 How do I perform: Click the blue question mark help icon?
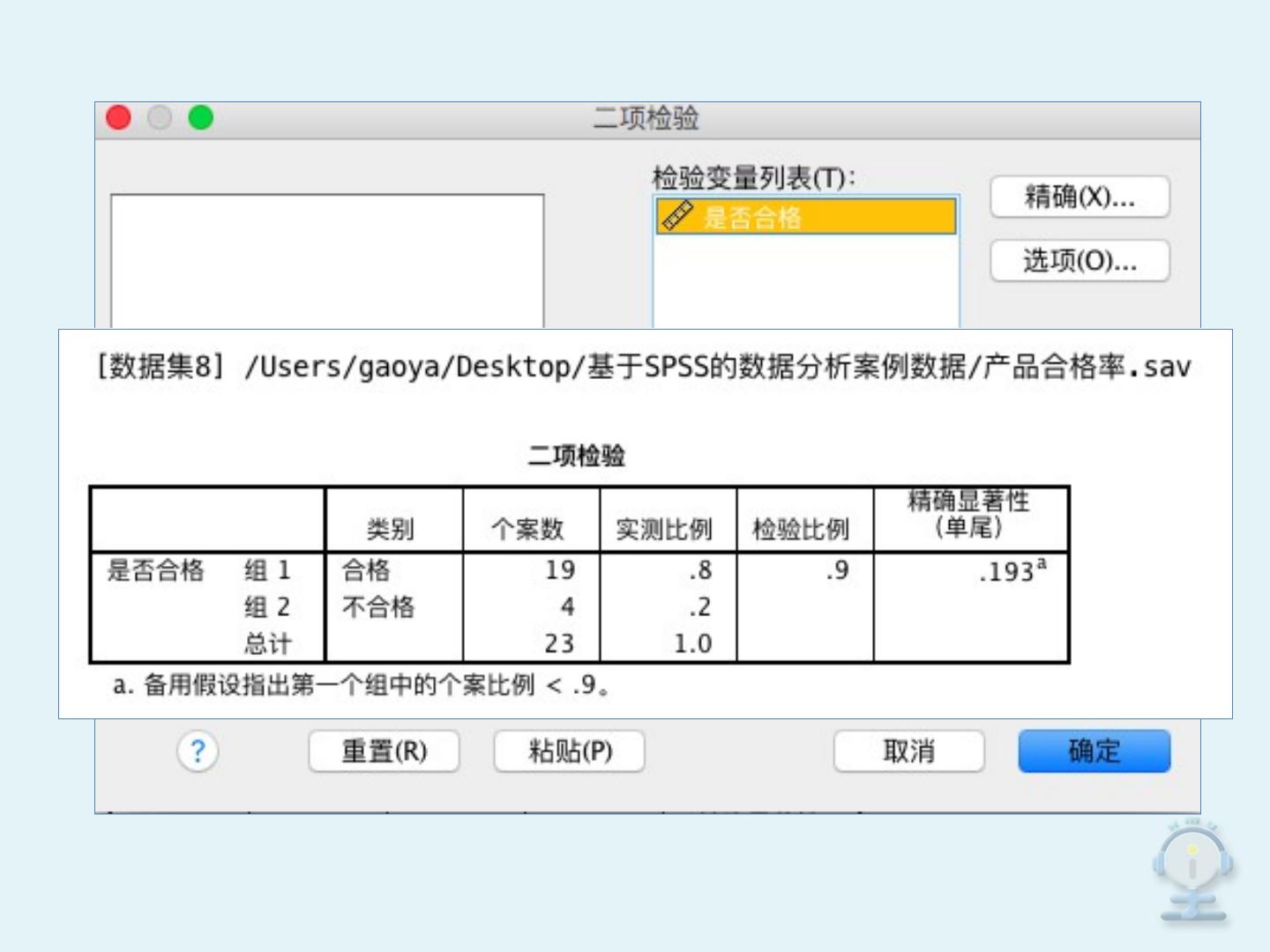pos(198,752)
